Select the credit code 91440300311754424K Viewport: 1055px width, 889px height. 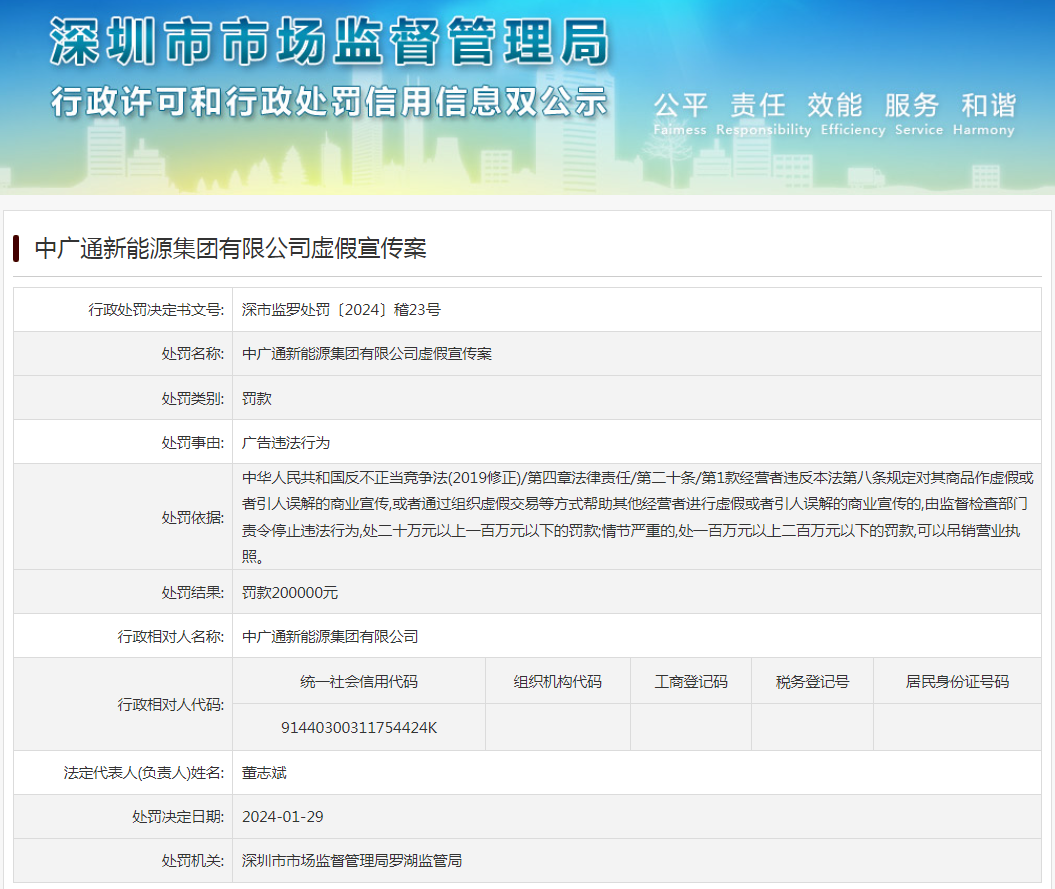tap(359, 727)
